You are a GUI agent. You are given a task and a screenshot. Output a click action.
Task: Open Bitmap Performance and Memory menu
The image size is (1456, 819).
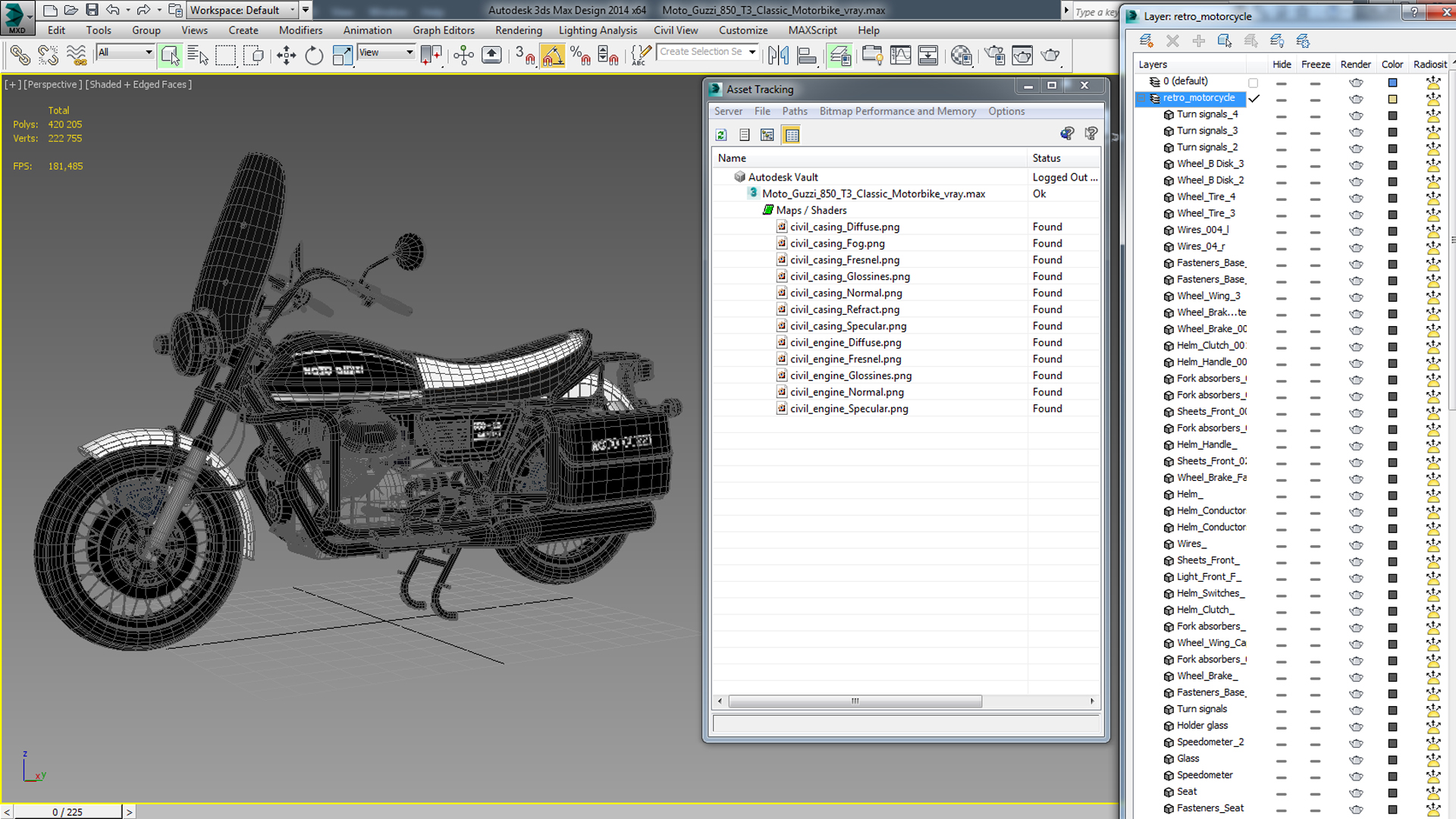tap(897, 111)
